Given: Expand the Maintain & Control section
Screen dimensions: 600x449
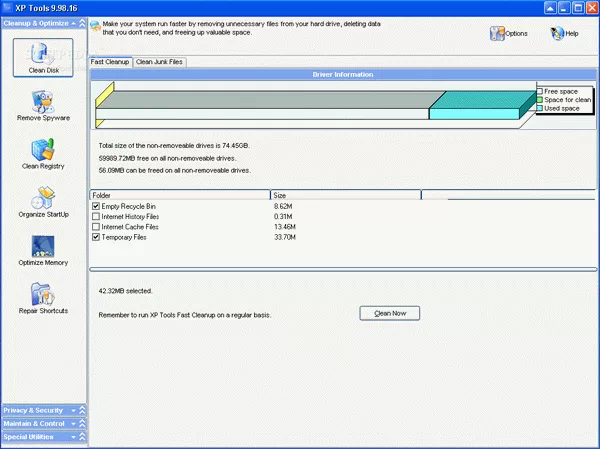Looking at the screenshot, I should (82, 424).
